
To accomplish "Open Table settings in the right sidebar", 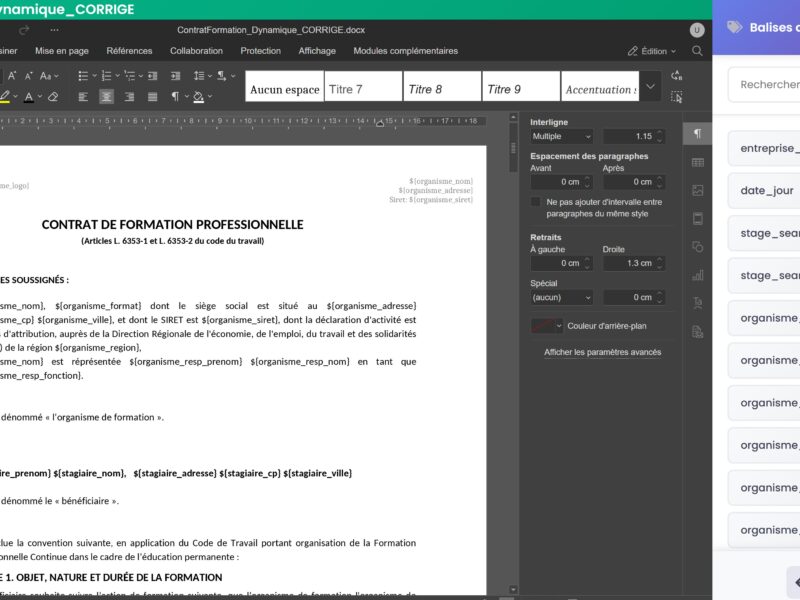I will (x=697, y=162).
